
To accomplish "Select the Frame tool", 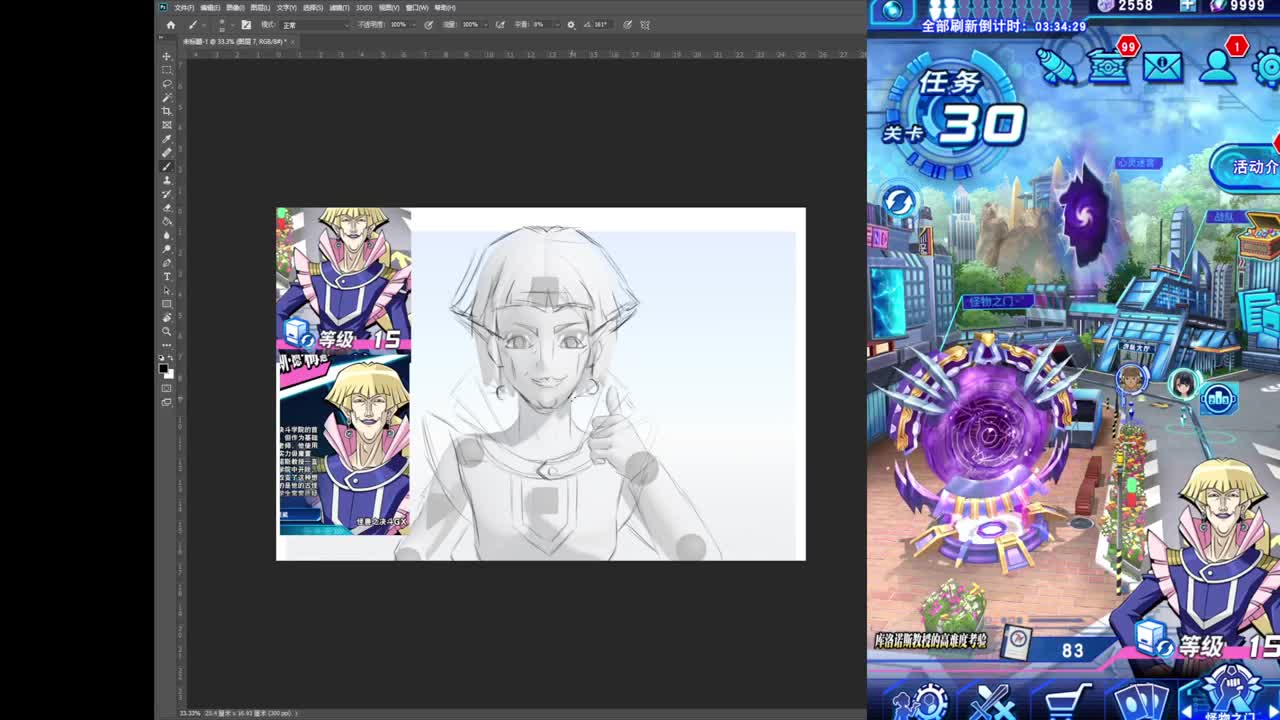I will click(x=167, y=125).
